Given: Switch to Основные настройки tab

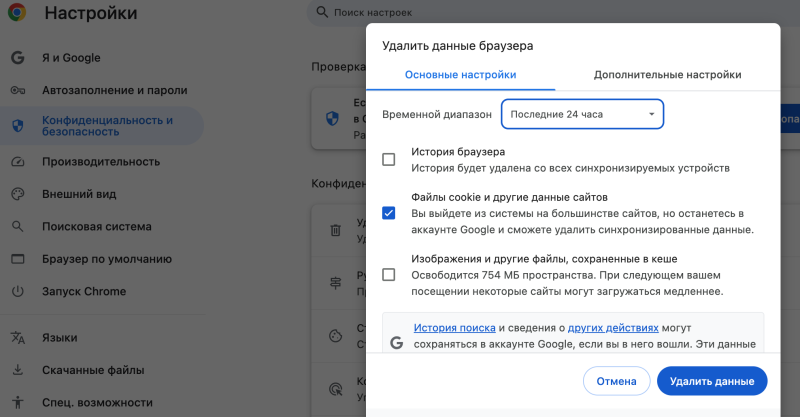Looking at the screenshot, I should pyautogui.click(x=460, y=75).
